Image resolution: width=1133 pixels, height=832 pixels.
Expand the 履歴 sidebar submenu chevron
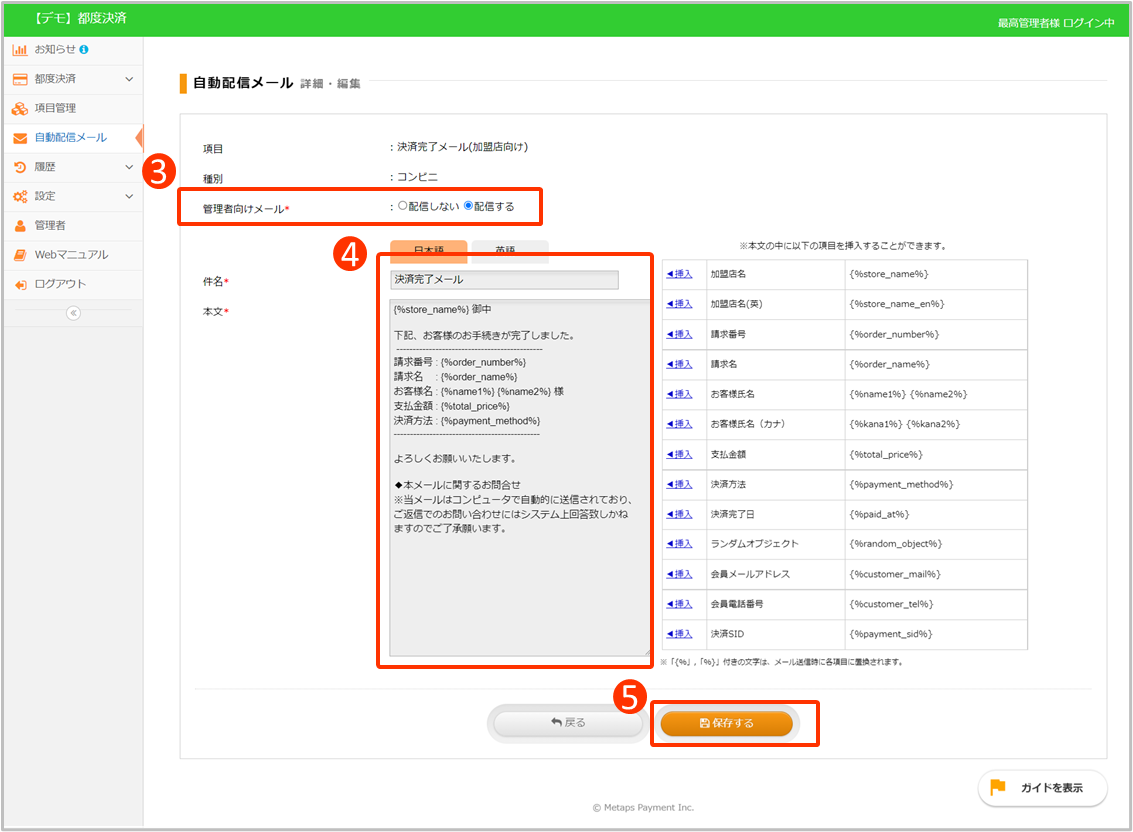(x=129, y=167)
